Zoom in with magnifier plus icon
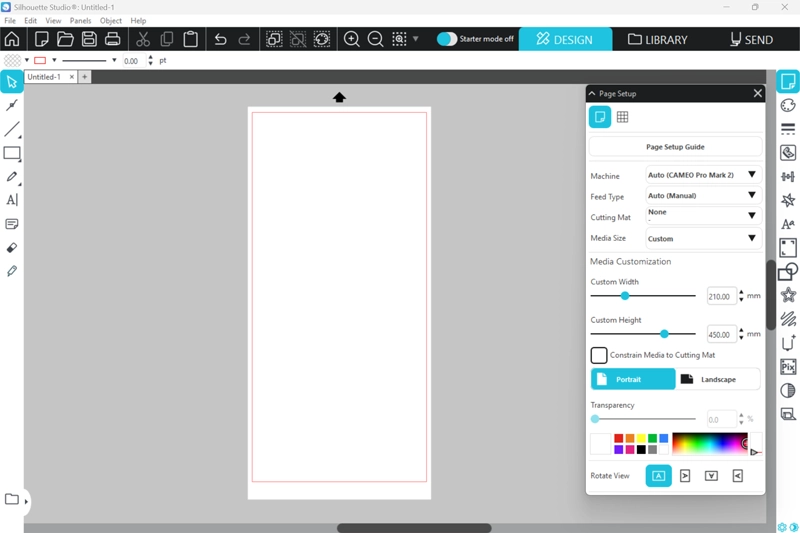Screen dimensions: 800x533 pyautogui.click(x=352, y=40)
